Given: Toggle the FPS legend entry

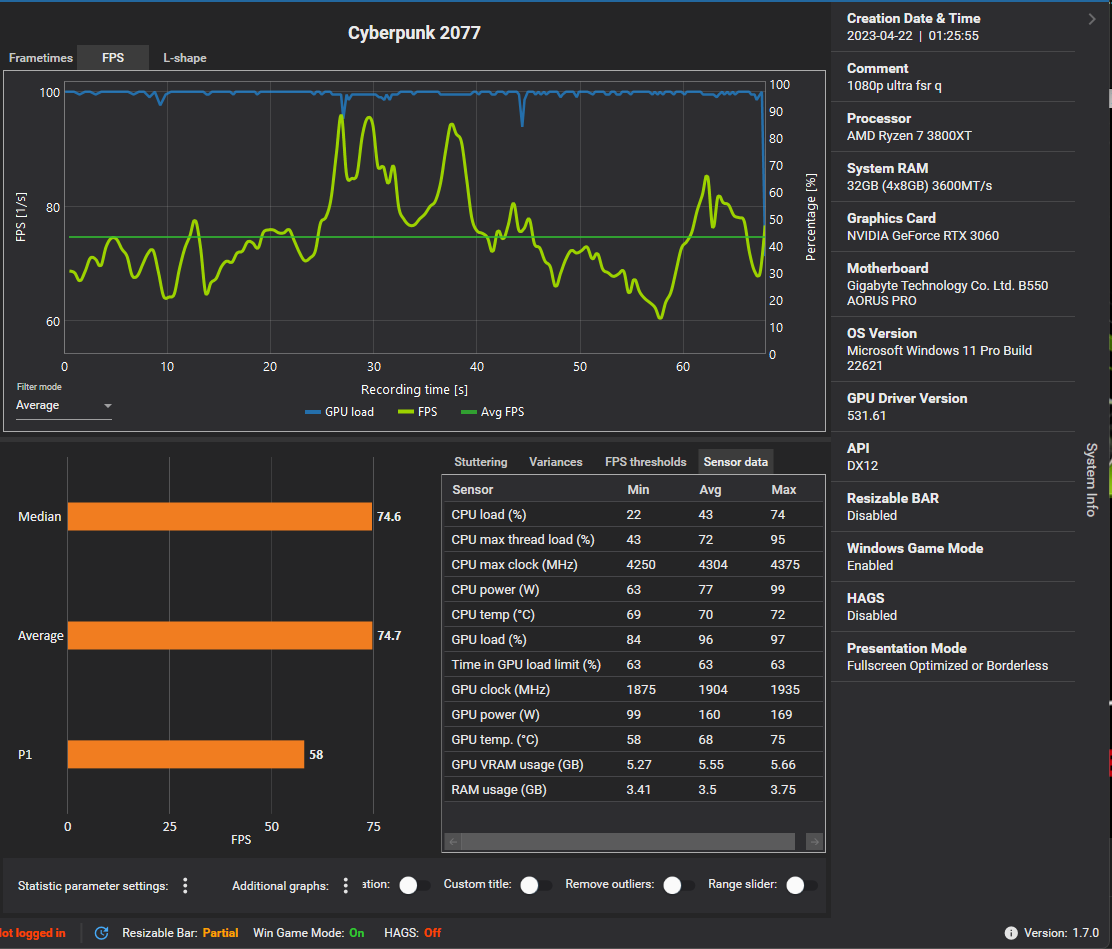Looking at the screenshot, I should [418, 412].
